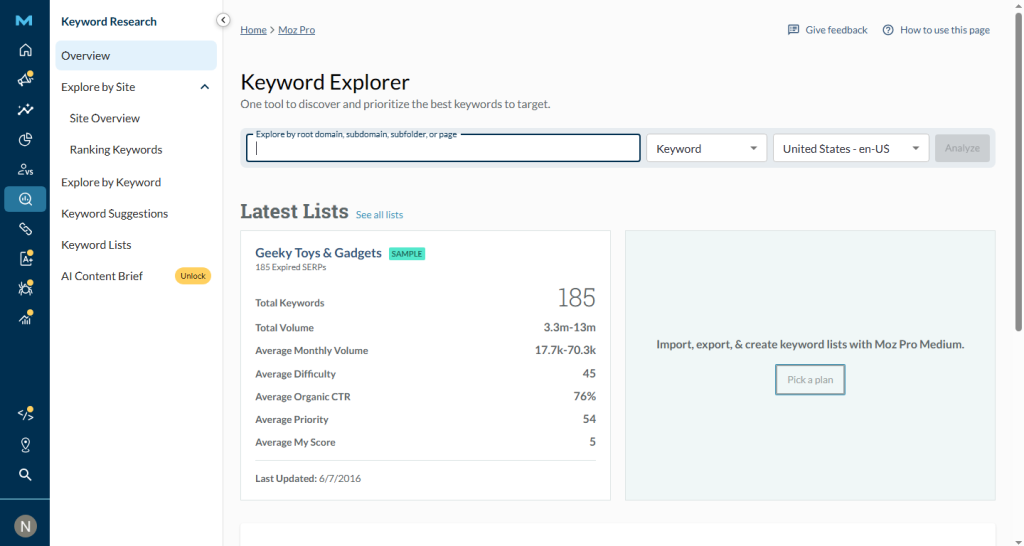Screen dimensions: 1024x546
Task: Click the search magnifier icon in sidebar
Action: 25,475
